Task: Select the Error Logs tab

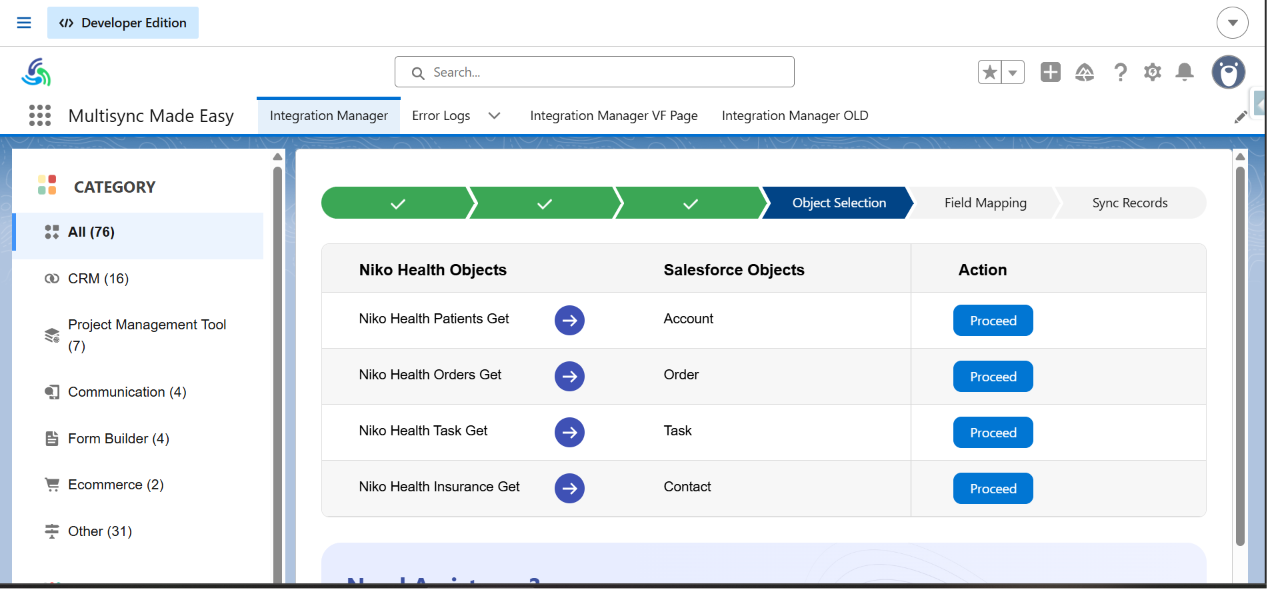Action: click(441, 116)
